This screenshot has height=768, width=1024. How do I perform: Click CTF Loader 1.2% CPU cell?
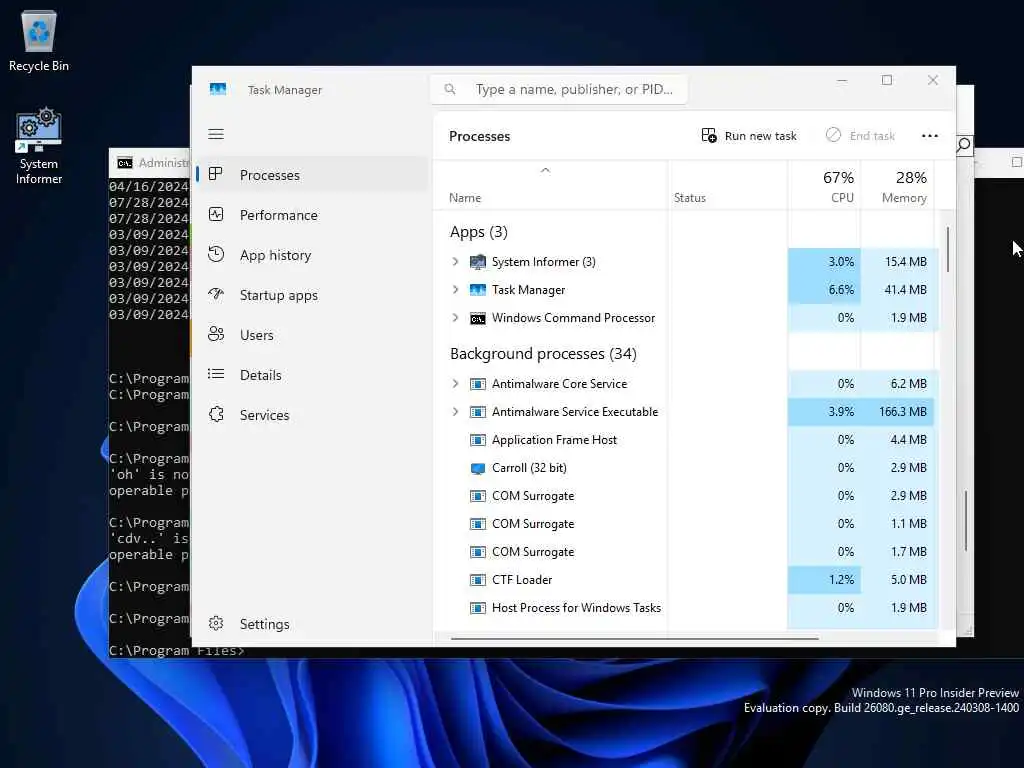[x=824, y=580]
